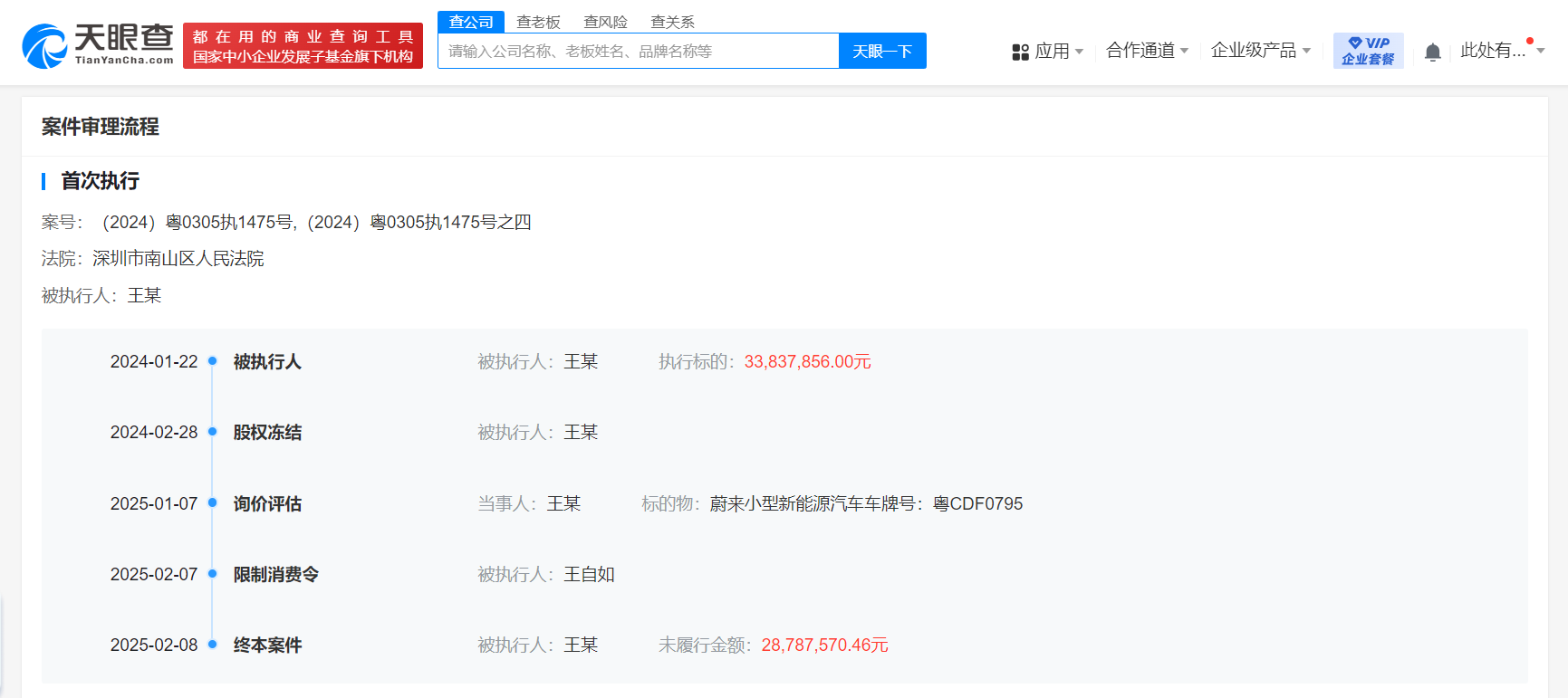Image resolution: width=1568 pixels, height=698 pixels.
Task: Click the notification bell icon
Action: (1432, 52)
